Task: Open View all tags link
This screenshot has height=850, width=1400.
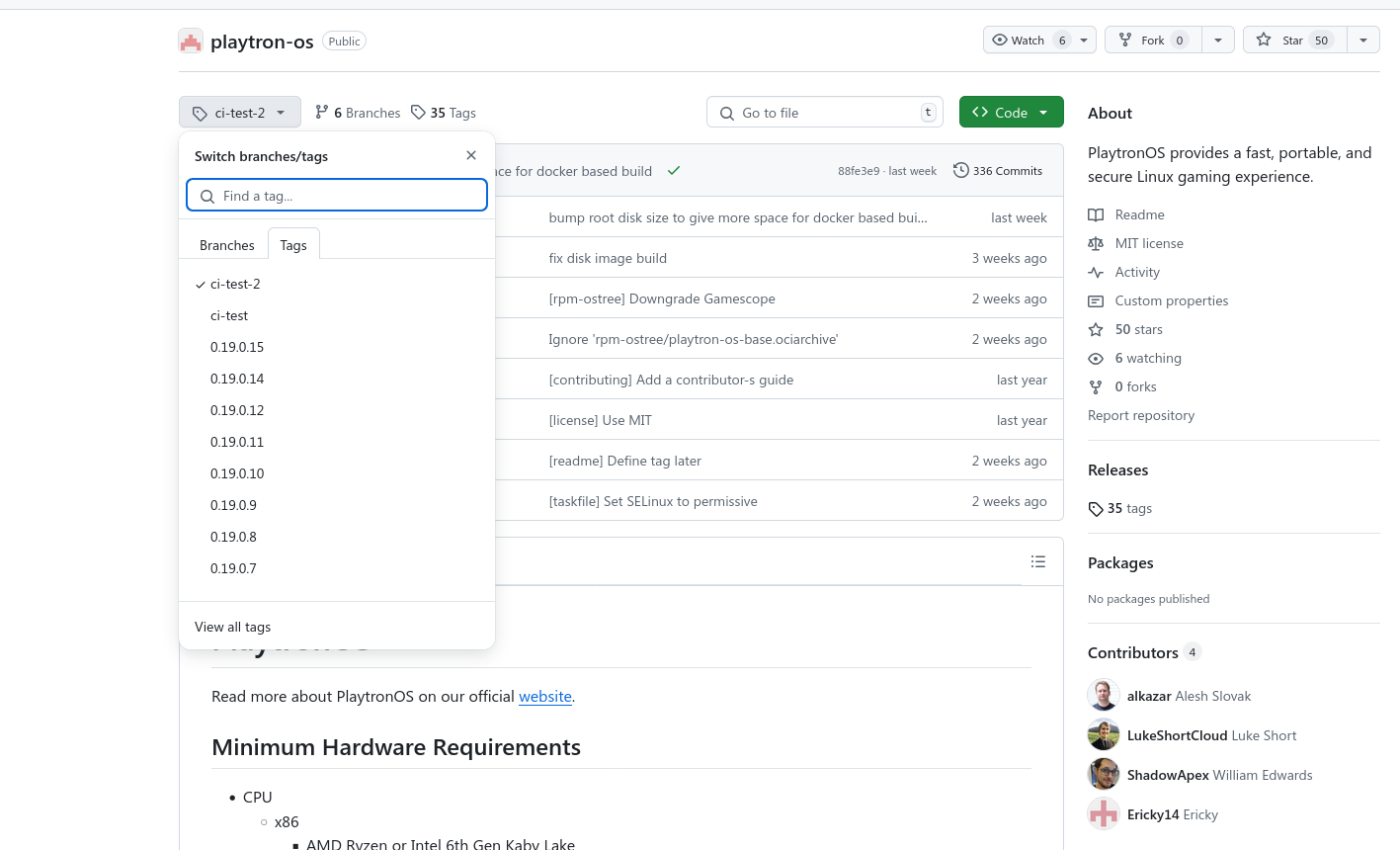Action: [x=232, y=627]
